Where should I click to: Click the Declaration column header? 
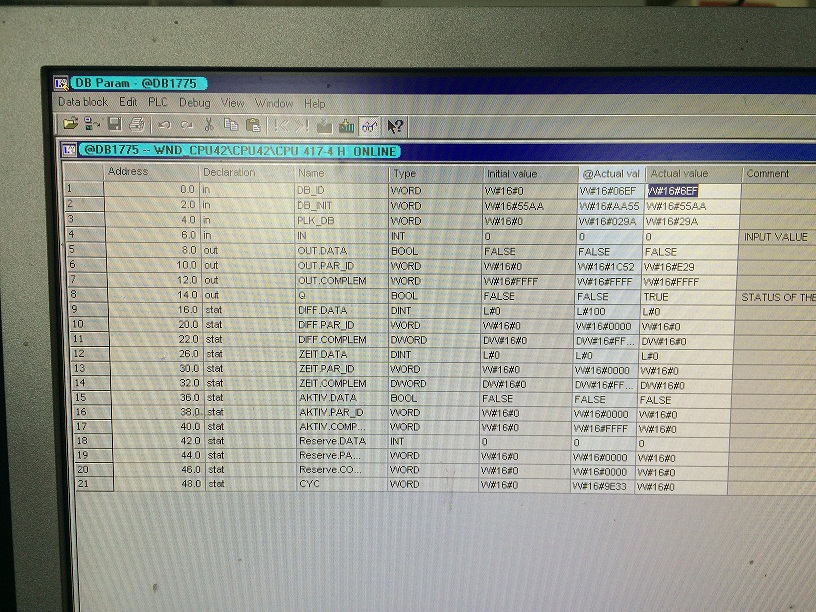pyautogui.click(x=247, y=172)
